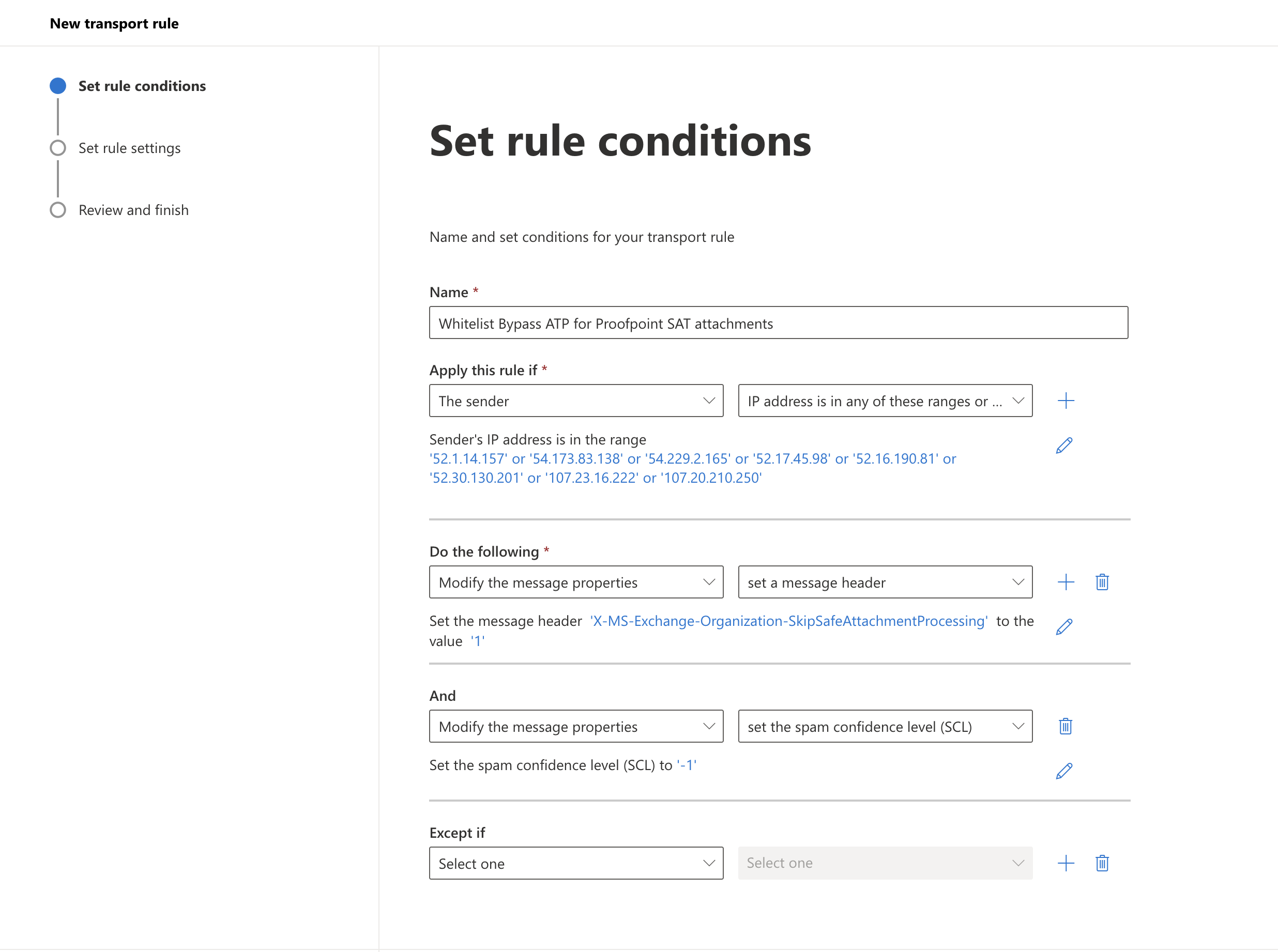
Task: Edit the message header value with the pencil icon
Action: (x=1063, y=627)
